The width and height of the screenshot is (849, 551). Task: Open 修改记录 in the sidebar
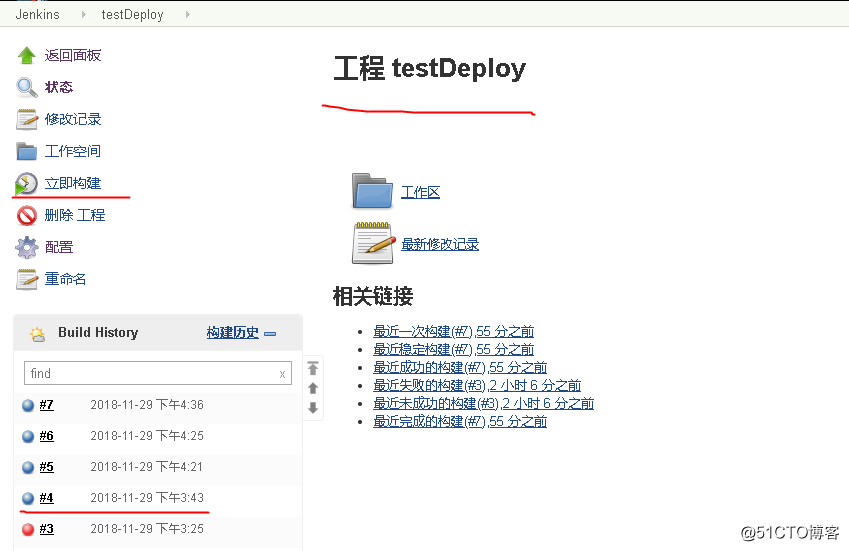[73, 119]
